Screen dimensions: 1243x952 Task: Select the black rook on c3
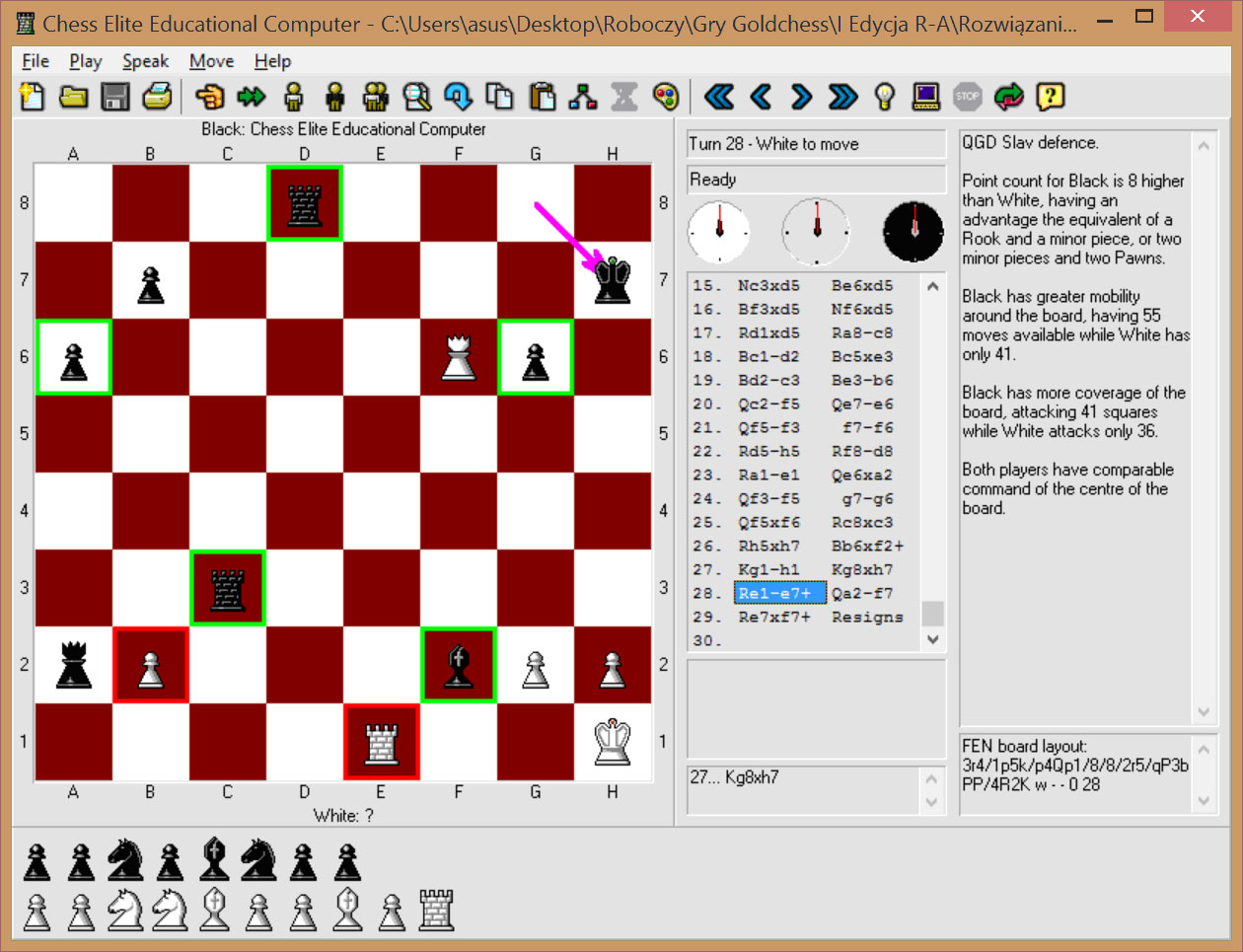point(228,588)
